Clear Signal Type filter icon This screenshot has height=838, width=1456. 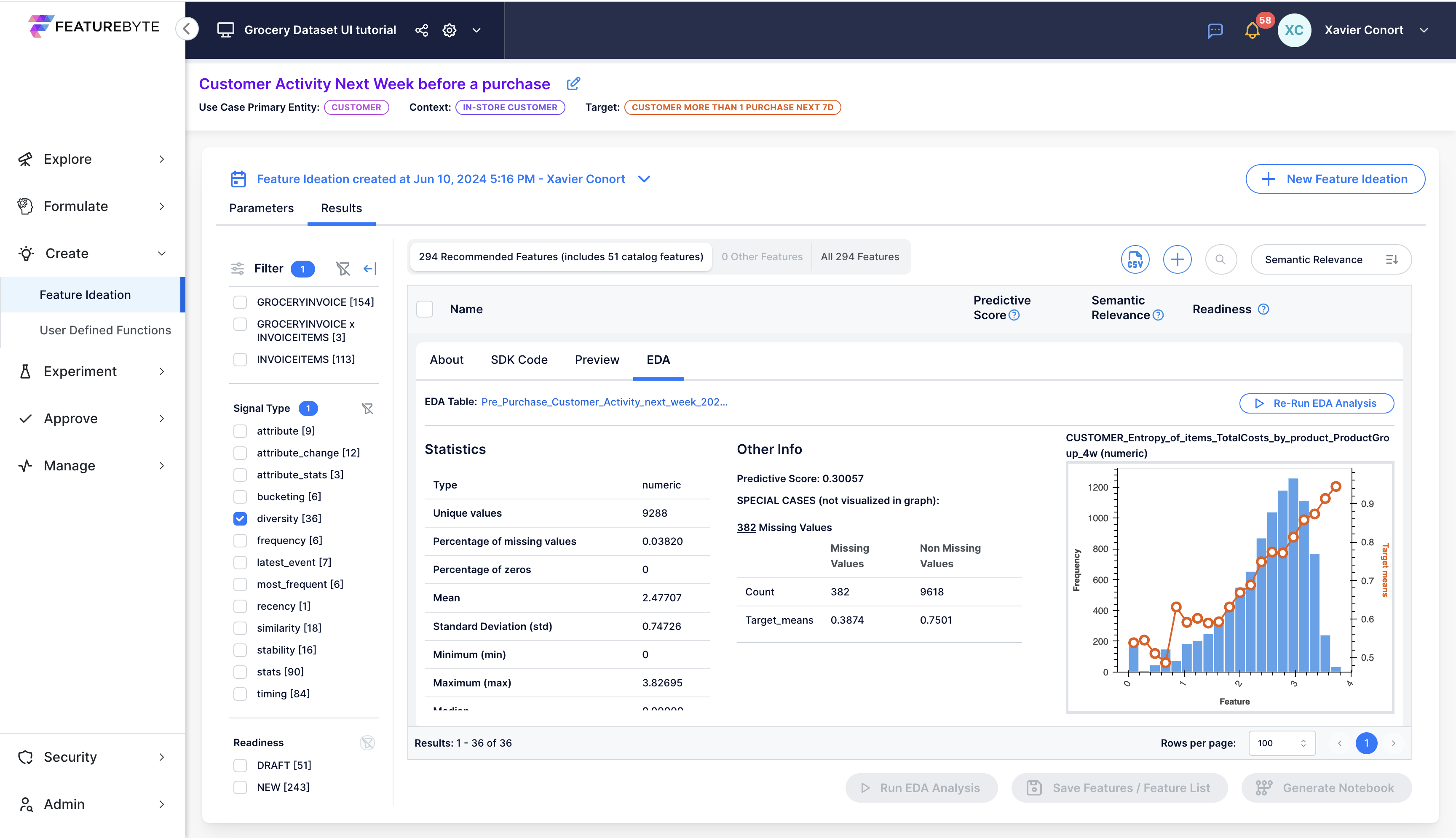(x=367, y=408)
